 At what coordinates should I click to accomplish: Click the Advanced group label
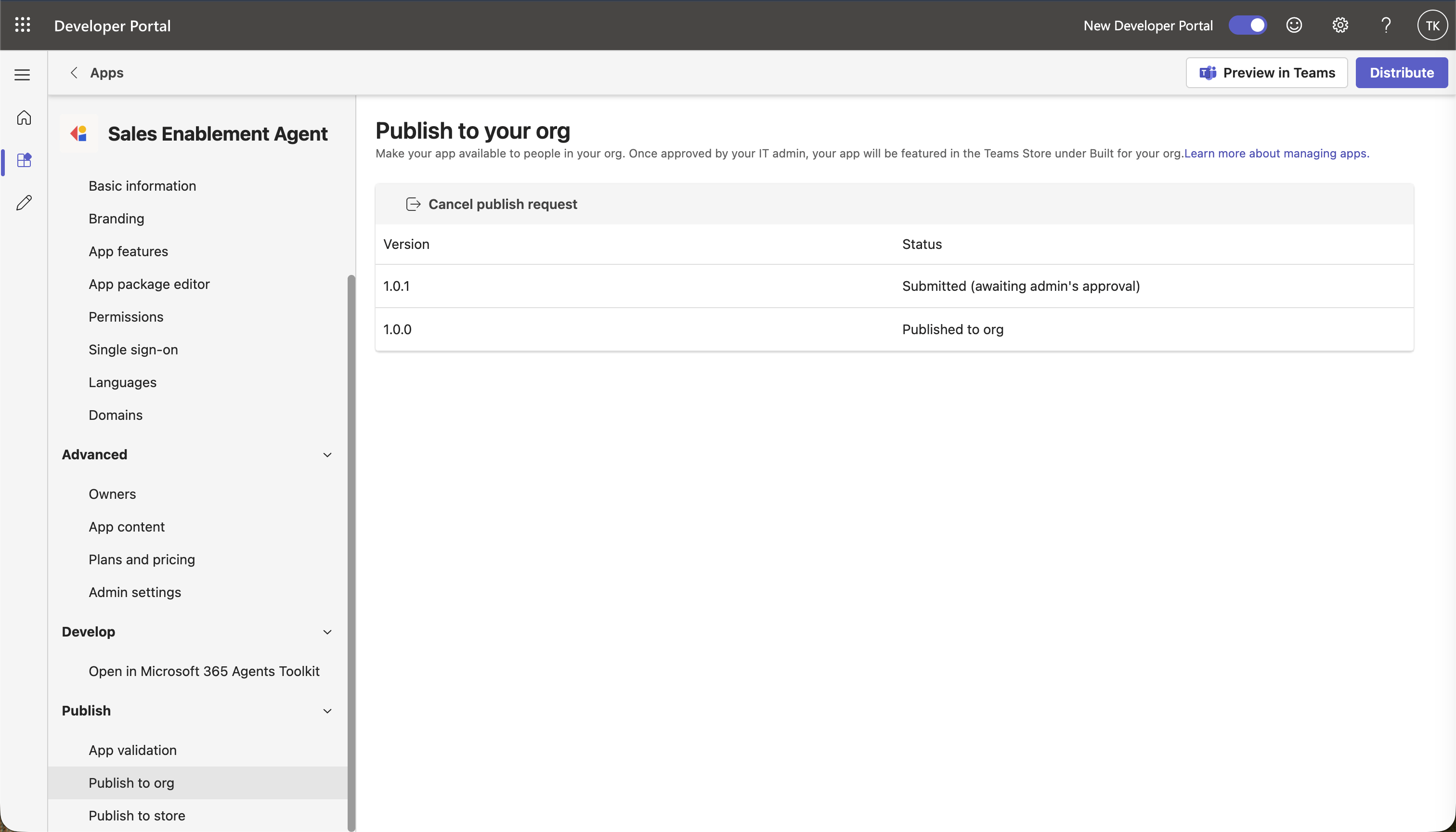click(x=94, y=455)
